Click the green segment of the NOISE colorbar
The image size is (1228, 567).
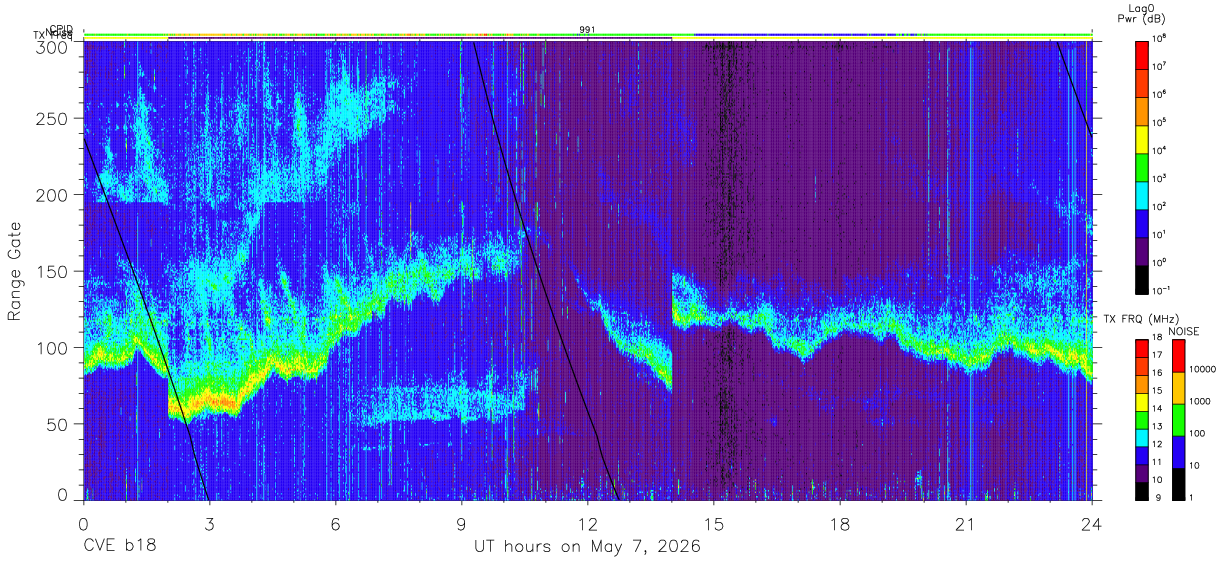[1178, 419]
